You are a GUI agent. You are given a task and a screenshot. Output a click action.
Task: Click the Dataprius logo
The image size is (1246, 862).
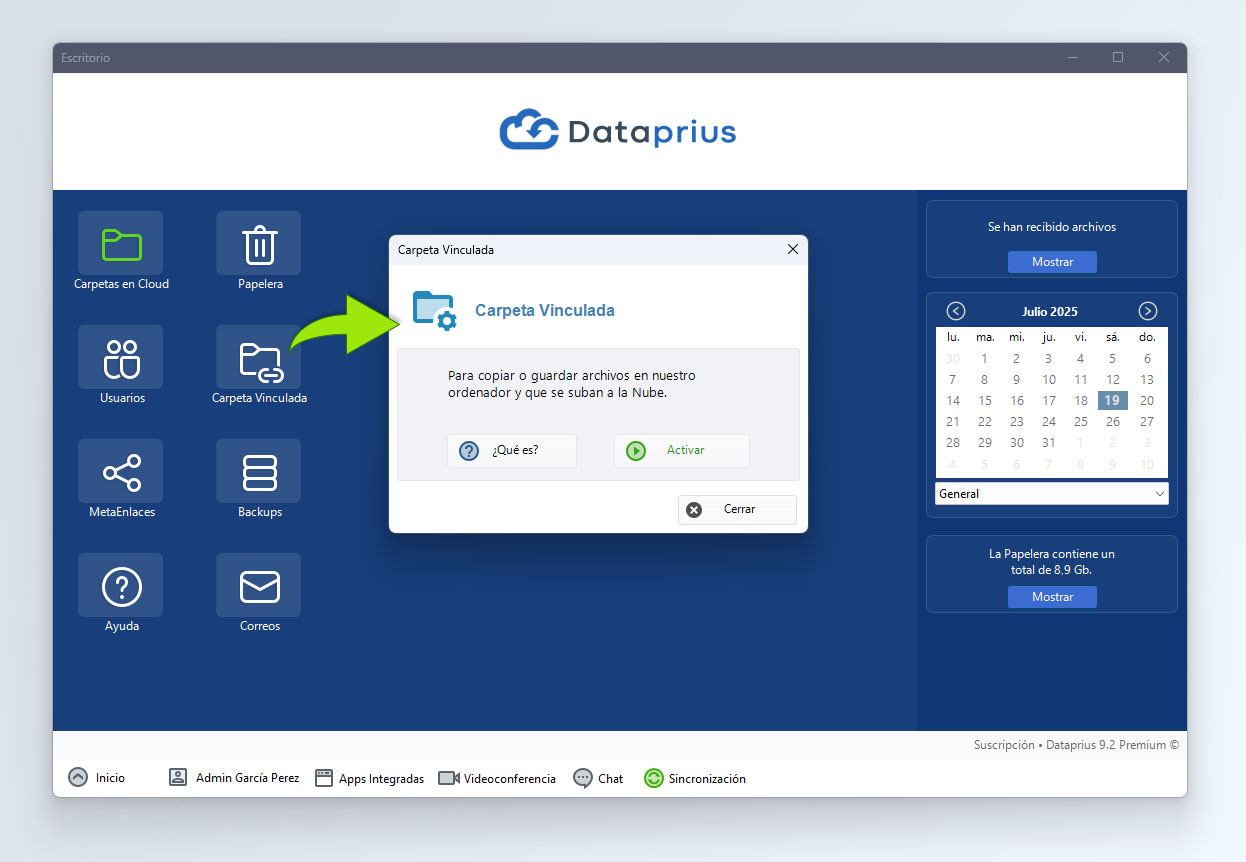618,131
